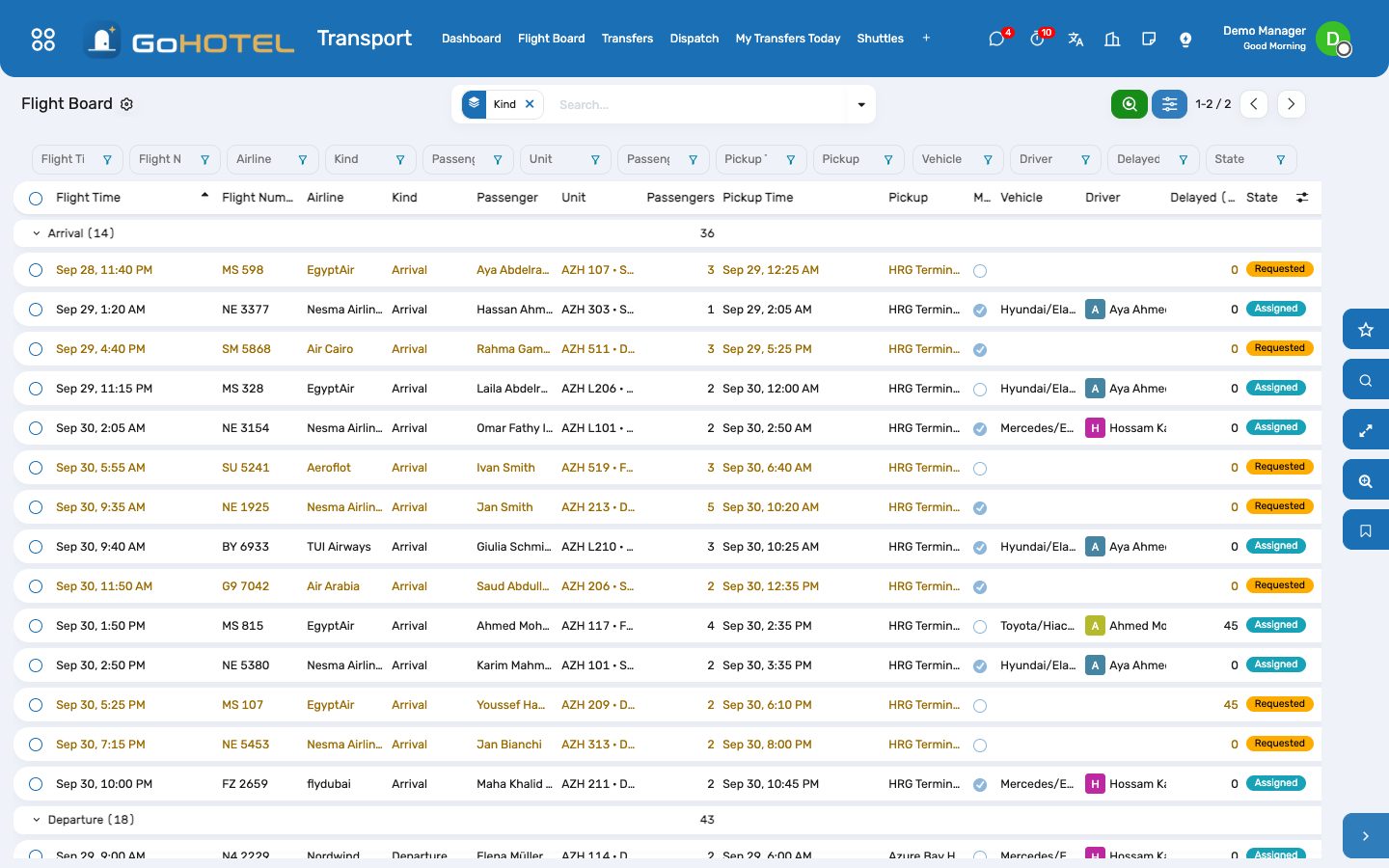Go to next page arrow

click(x=1292, y=104)
